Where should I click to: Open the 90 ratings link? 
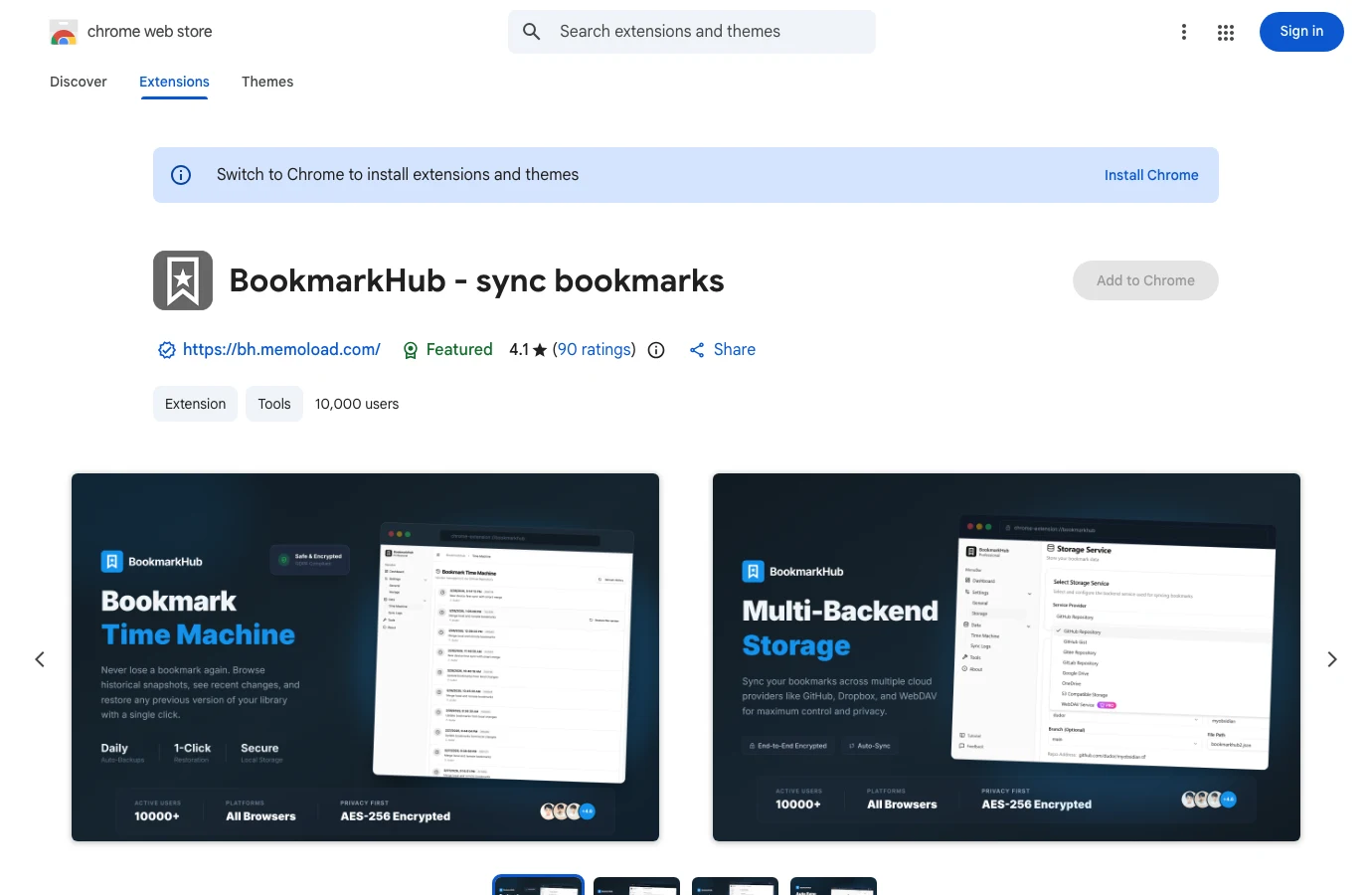click(x=594, y=350)
